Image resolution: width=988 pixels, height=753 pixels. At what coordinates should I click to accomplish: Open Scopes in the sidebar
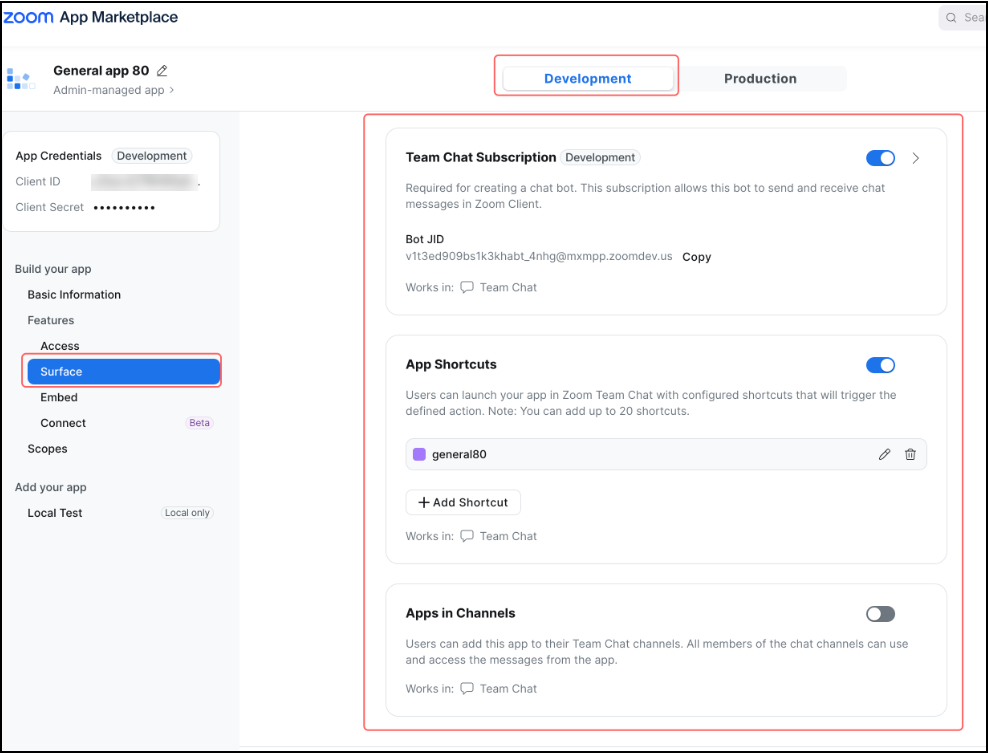47,449
